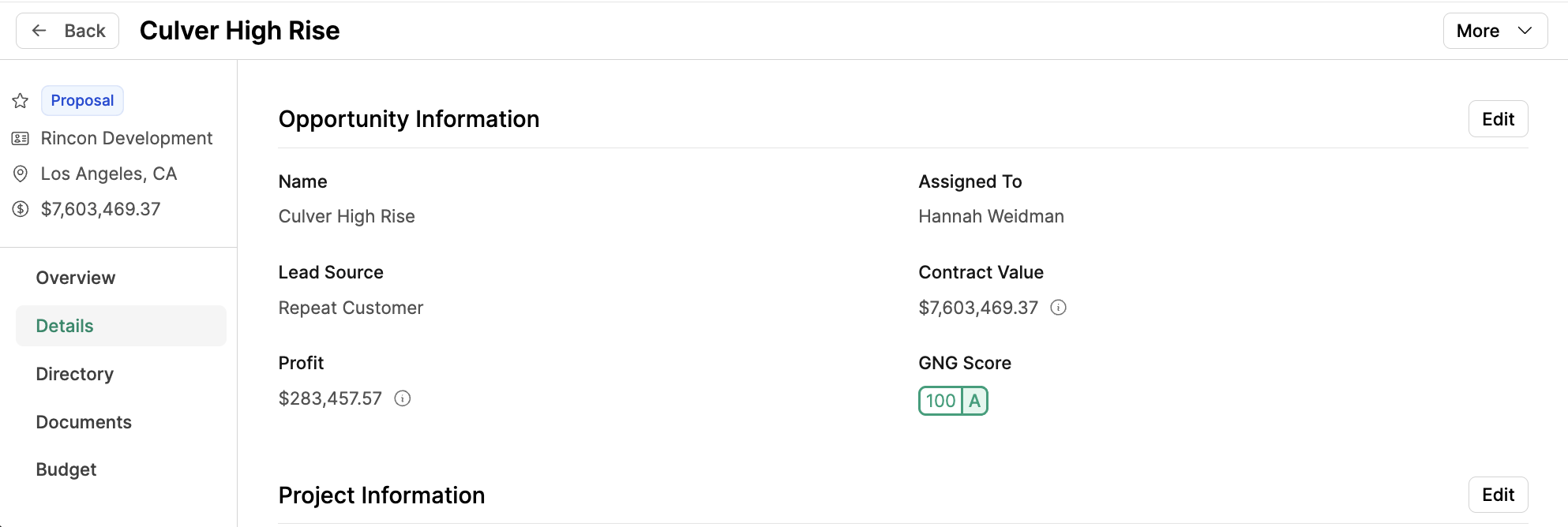
Task: Click the location pin icon
Action: point(21,174)
